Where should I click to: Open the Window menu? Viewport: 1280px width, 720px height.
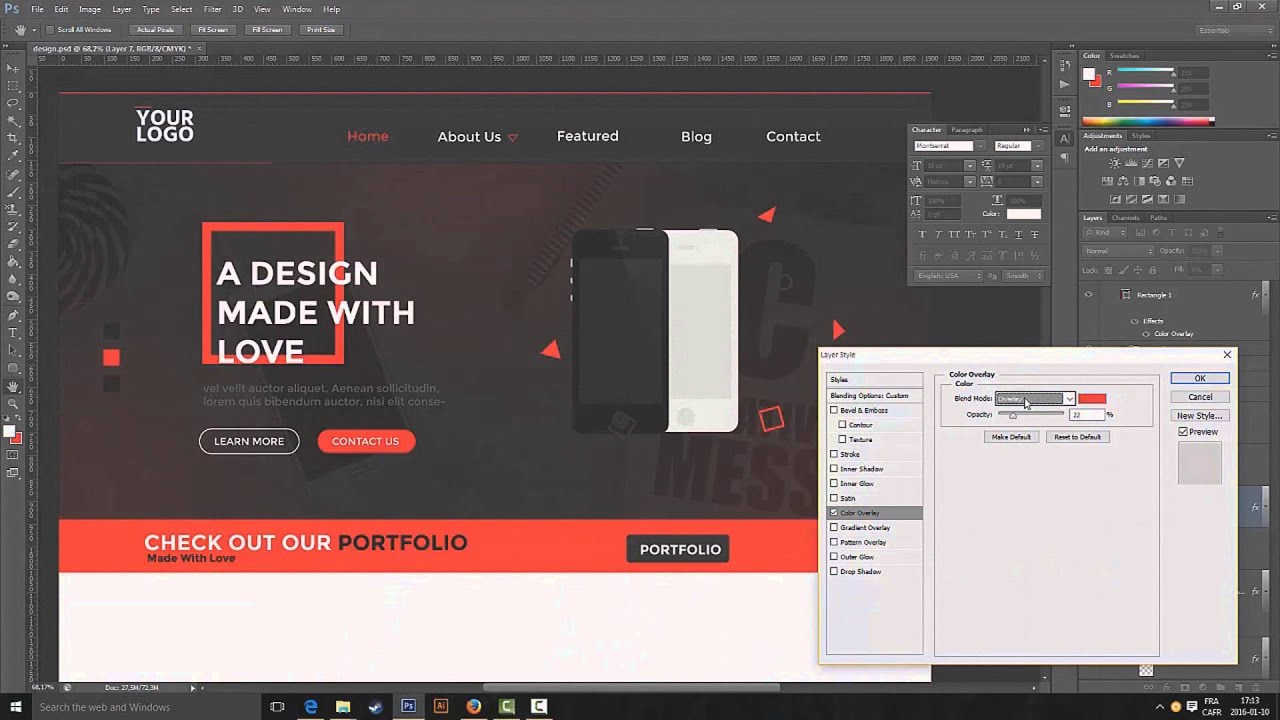[296, 9]
